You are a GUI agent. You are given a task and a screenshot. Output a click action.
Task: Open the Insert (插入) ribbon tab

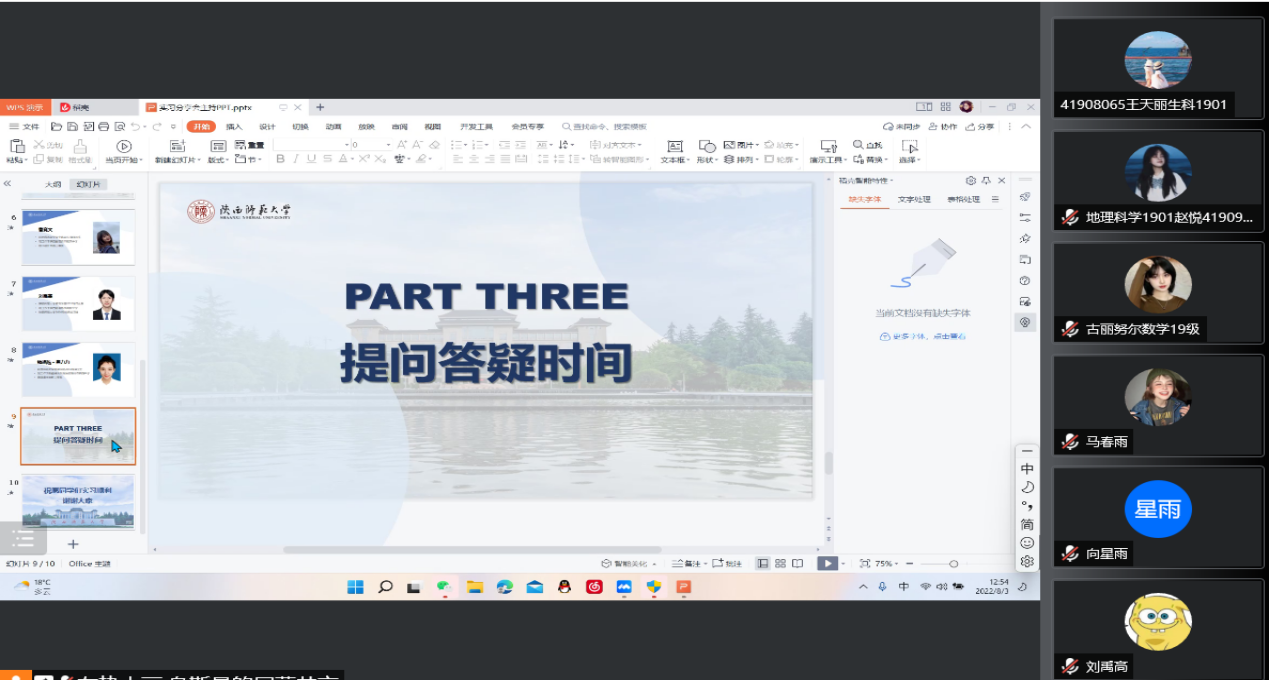[234, 127]
